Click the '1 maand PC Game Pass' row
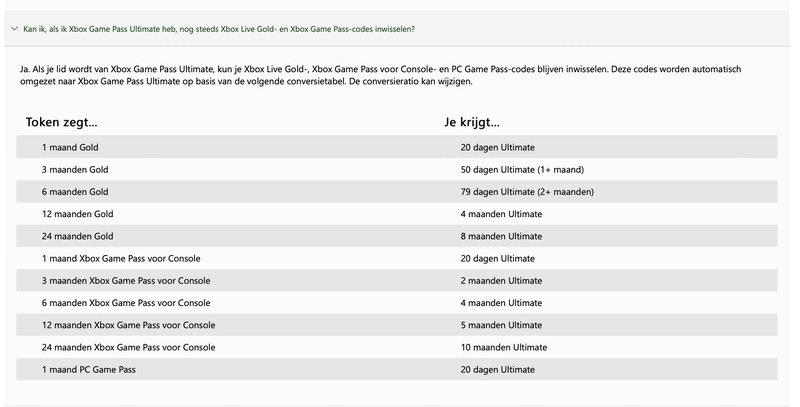 396,369
